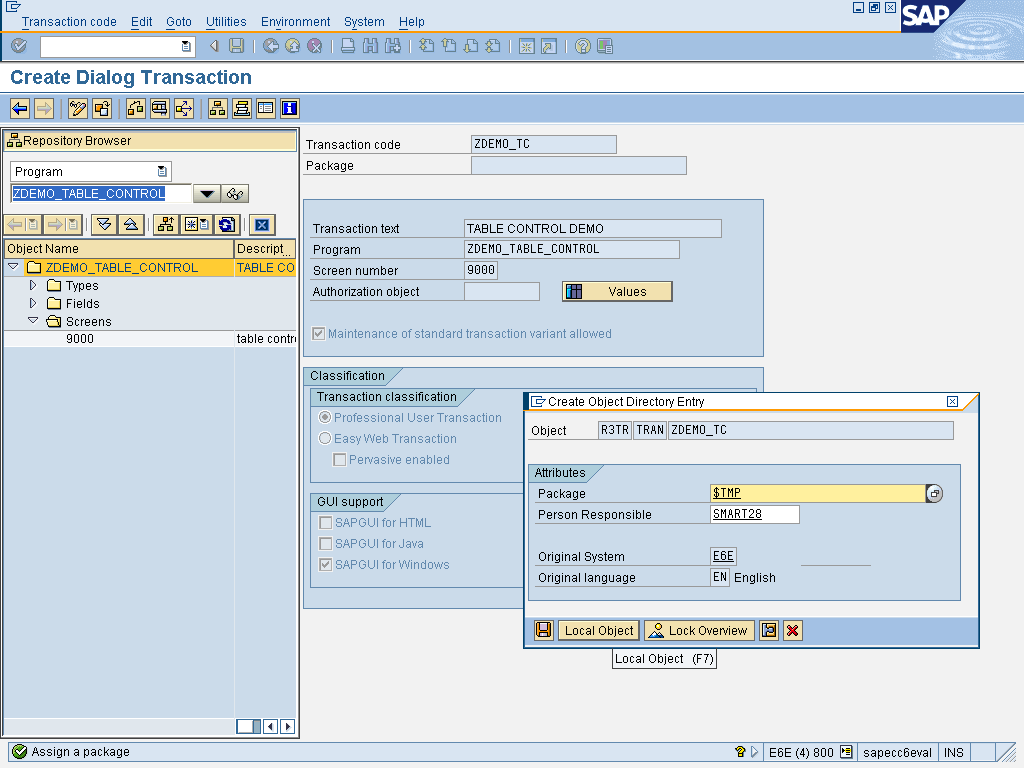
Task: Select the package search help icon beside $TMP
Action: coord(934,493)
